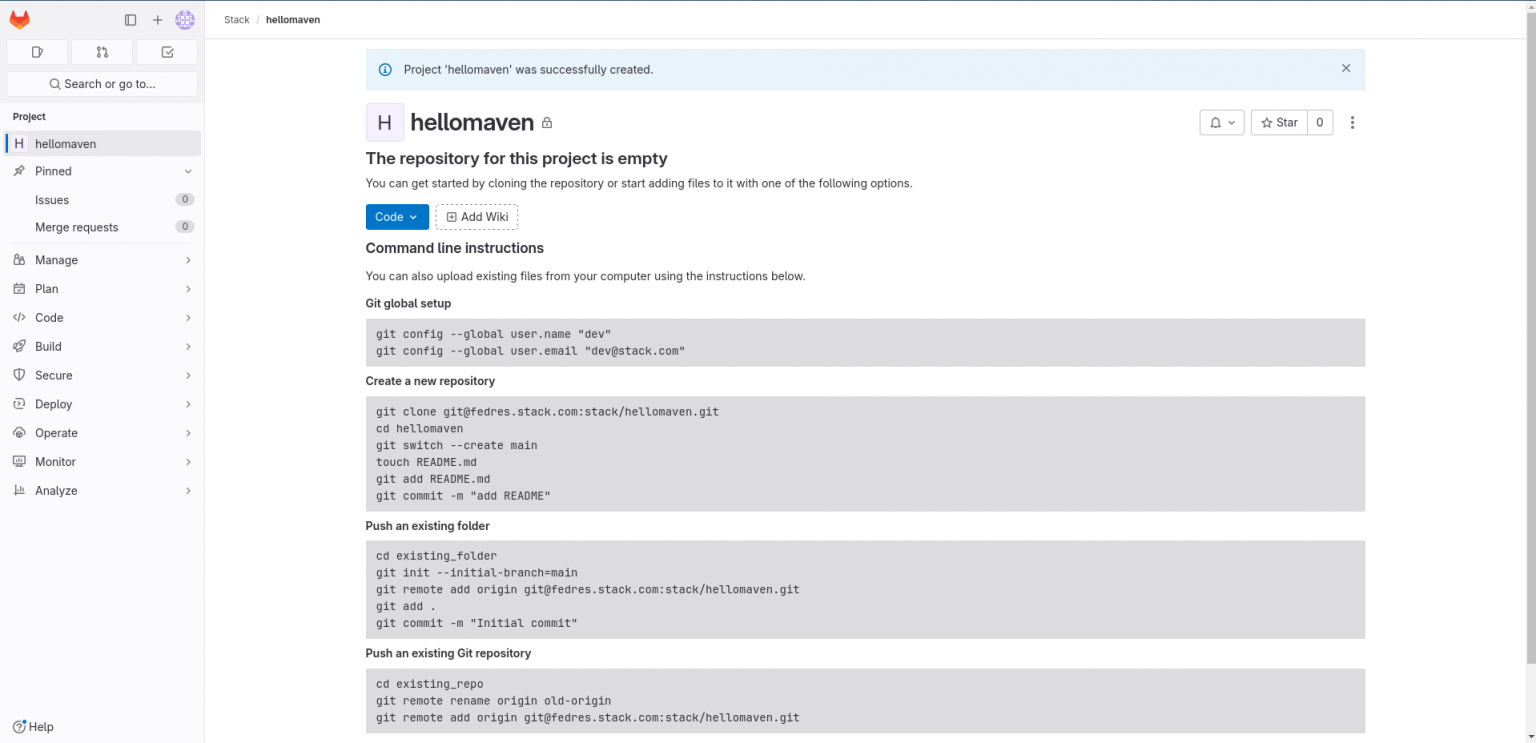Viewport: 1536px width, 743px height.
Task: Open the Code clone dropdown
Action: click(397, 216)
